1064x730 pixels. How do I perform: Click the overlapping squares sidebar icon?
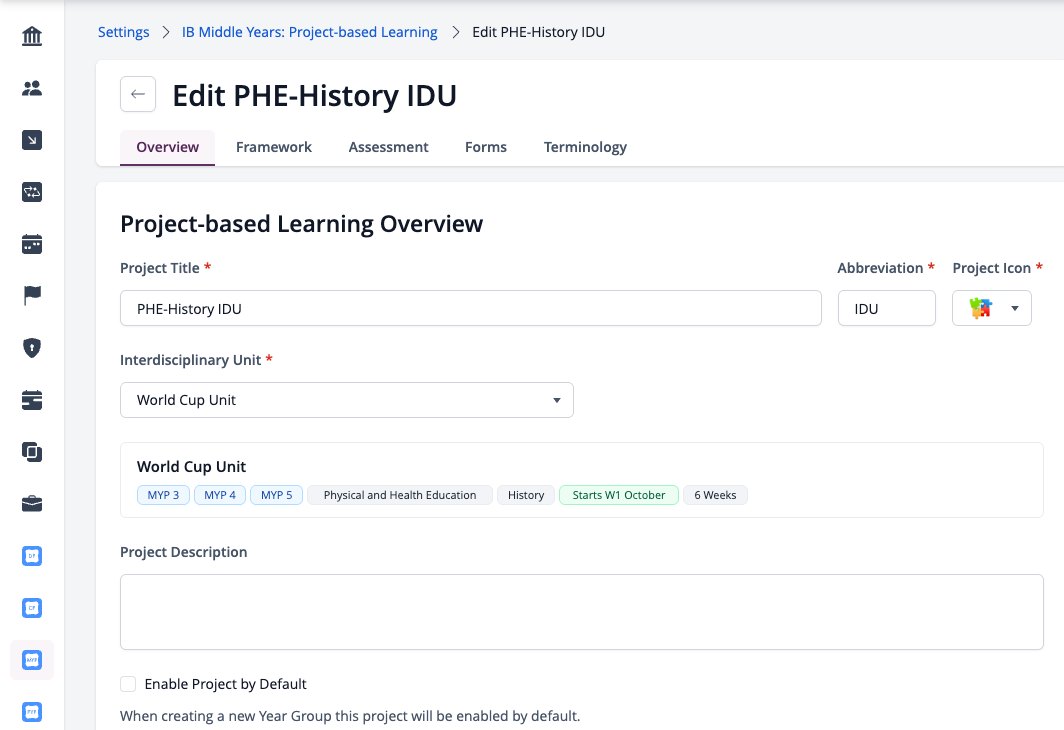tap(32, 452)
